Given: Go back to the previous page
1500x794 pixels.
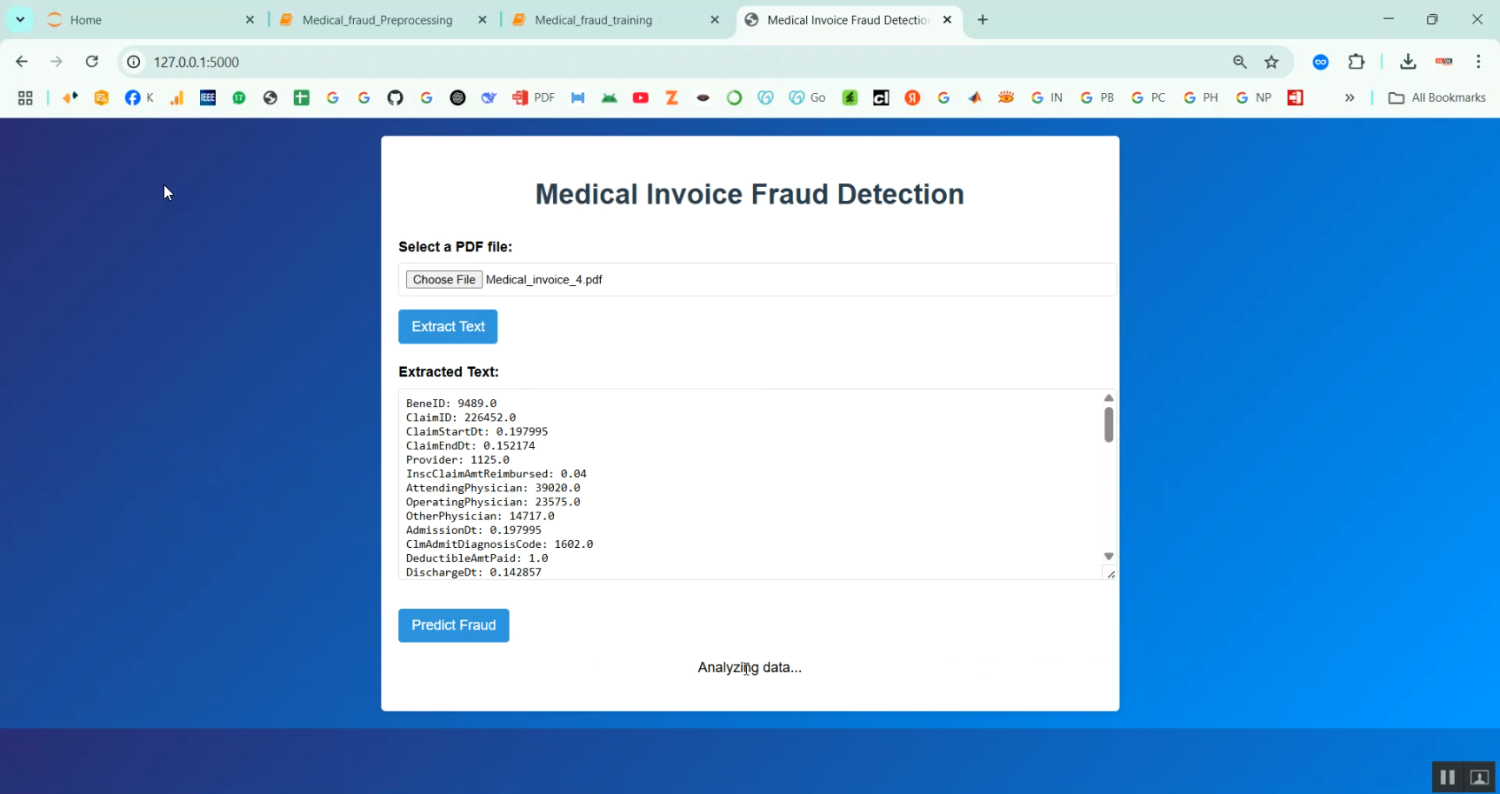Looking at the screenshot, I should [x=22, y=62].
